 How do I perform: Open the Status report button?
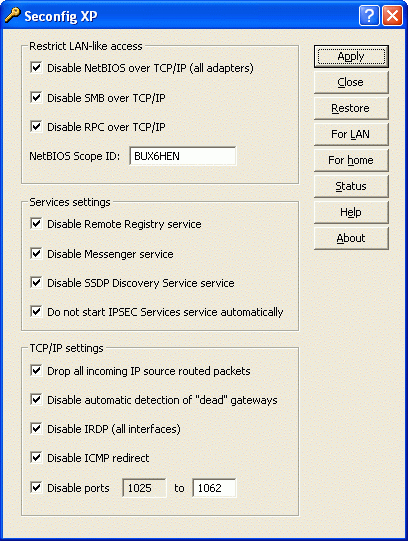[x=351, y=186]
